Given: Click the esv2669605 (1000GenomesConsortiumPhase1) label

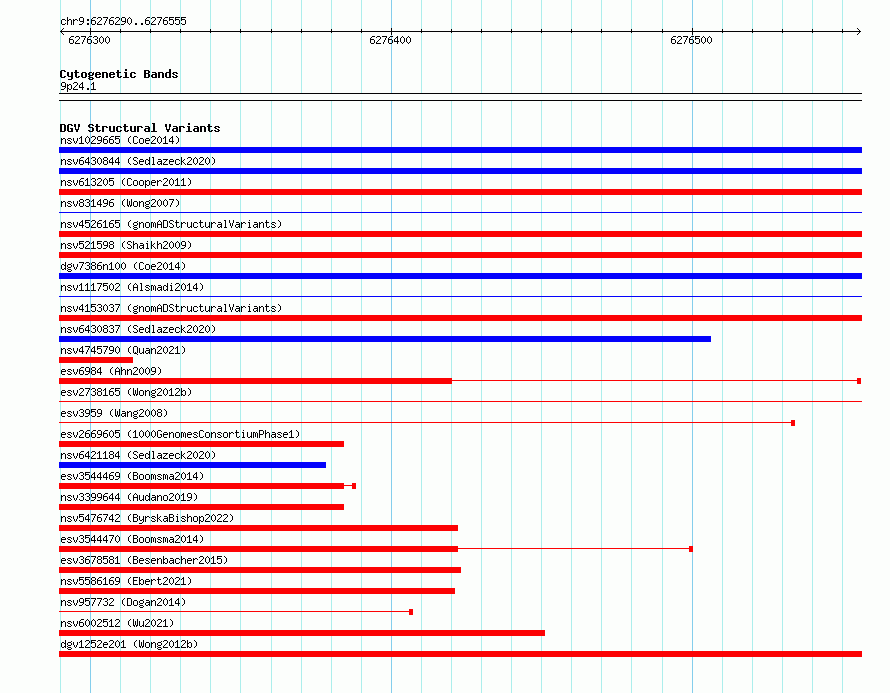Looking at the screenshot, I should pos(180,434).
